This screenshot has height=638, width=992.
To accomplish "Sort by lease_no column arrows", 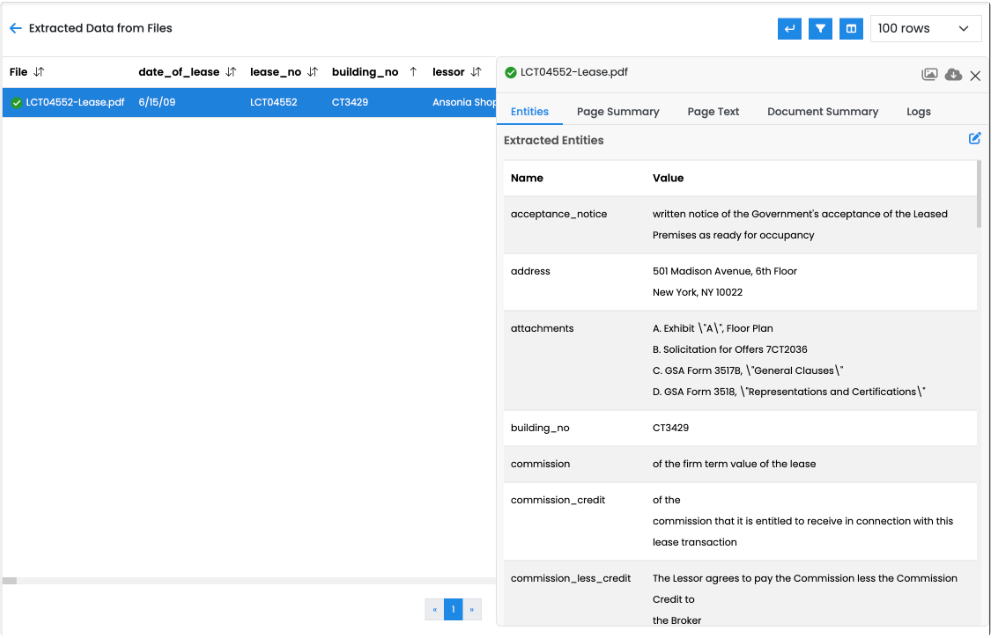I will point(313,72).
